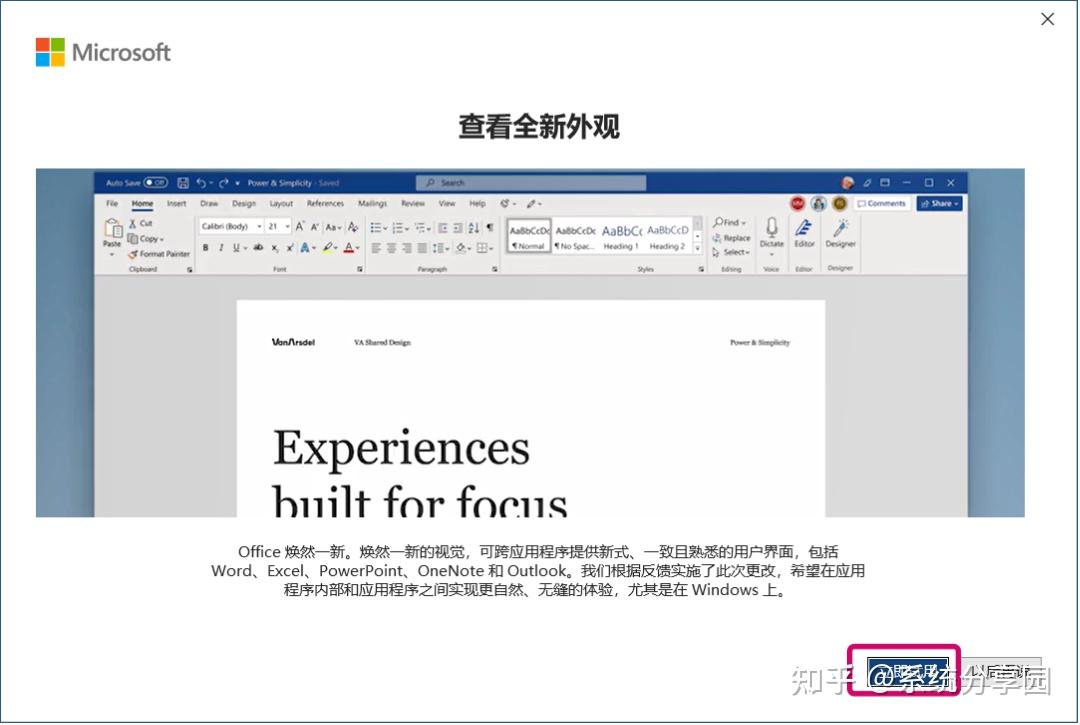Expand the Share button dropdown
1080x725 pixels.
click(x=955, y=203)
